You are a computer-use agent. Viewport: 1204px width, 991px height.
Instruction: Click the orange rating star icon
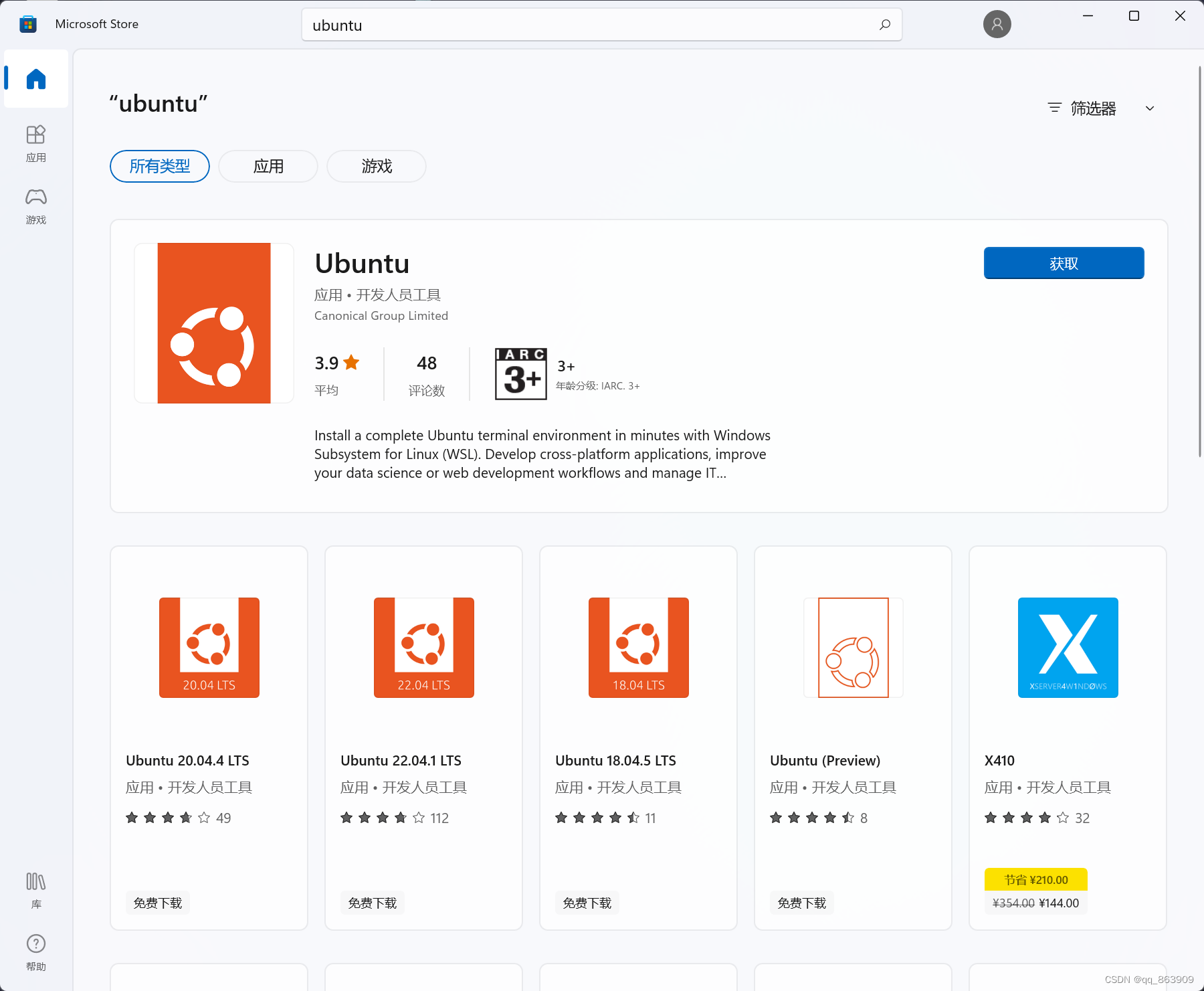(351, 363)
